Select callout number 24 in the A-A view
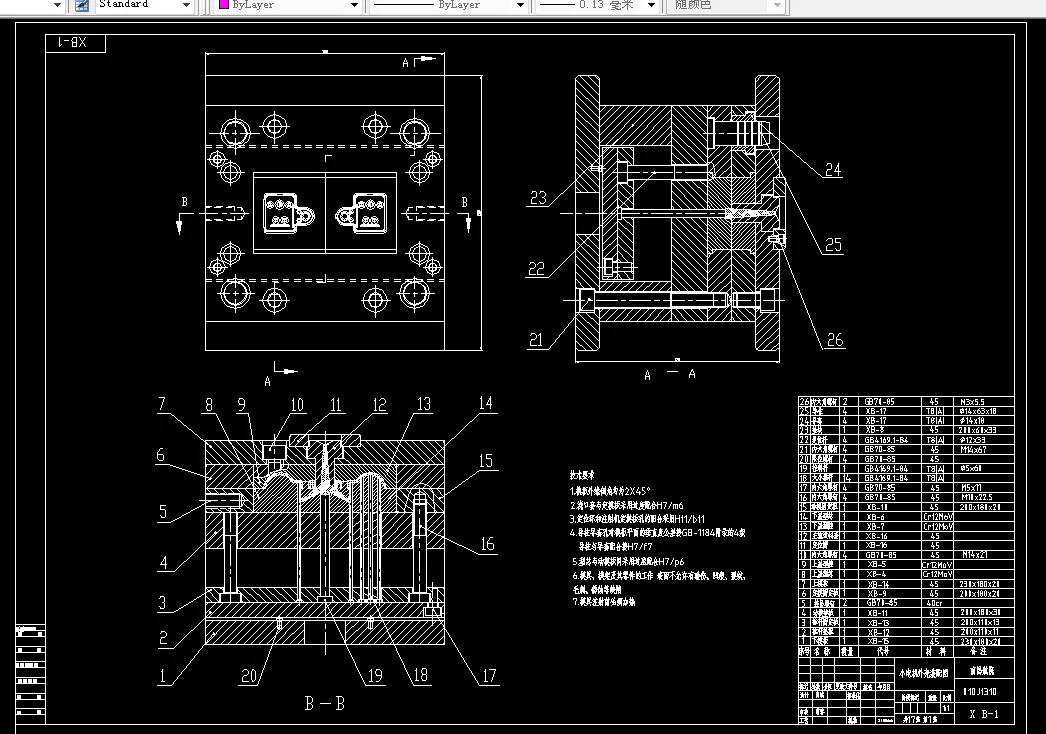 (833, 169)
